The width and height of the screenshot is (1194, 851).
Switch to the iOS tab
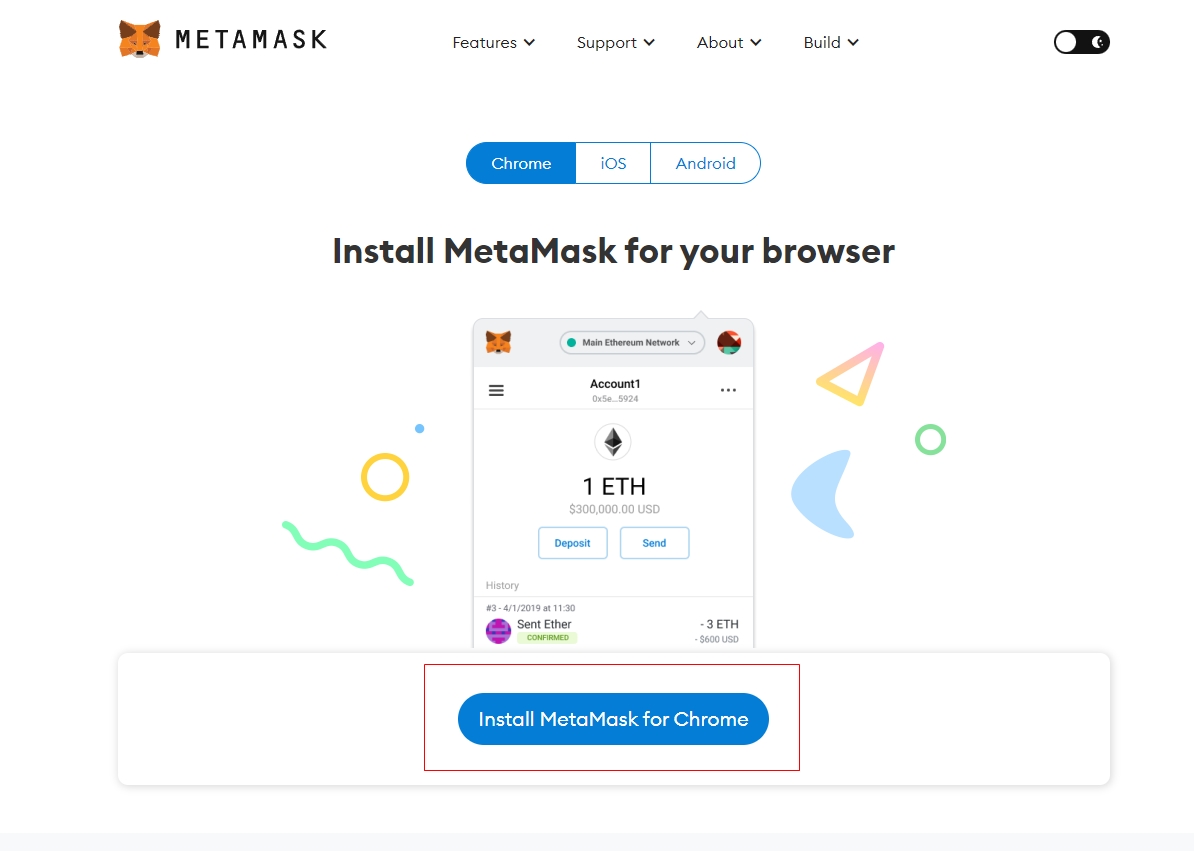point(613,163)
